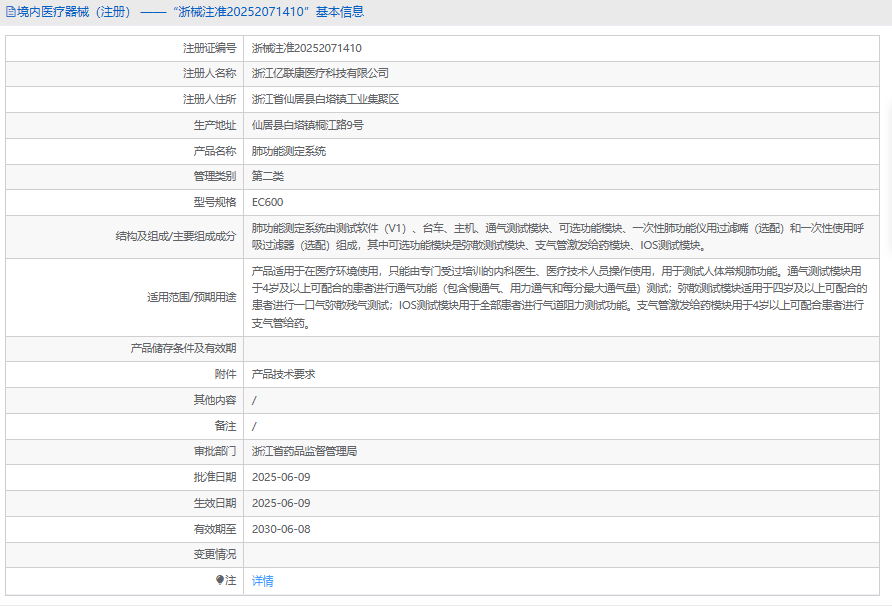Click the attachment value 产品技术要求
This screenshot has height=606, width=892.
pyautogui.click(x=283, y=374)
